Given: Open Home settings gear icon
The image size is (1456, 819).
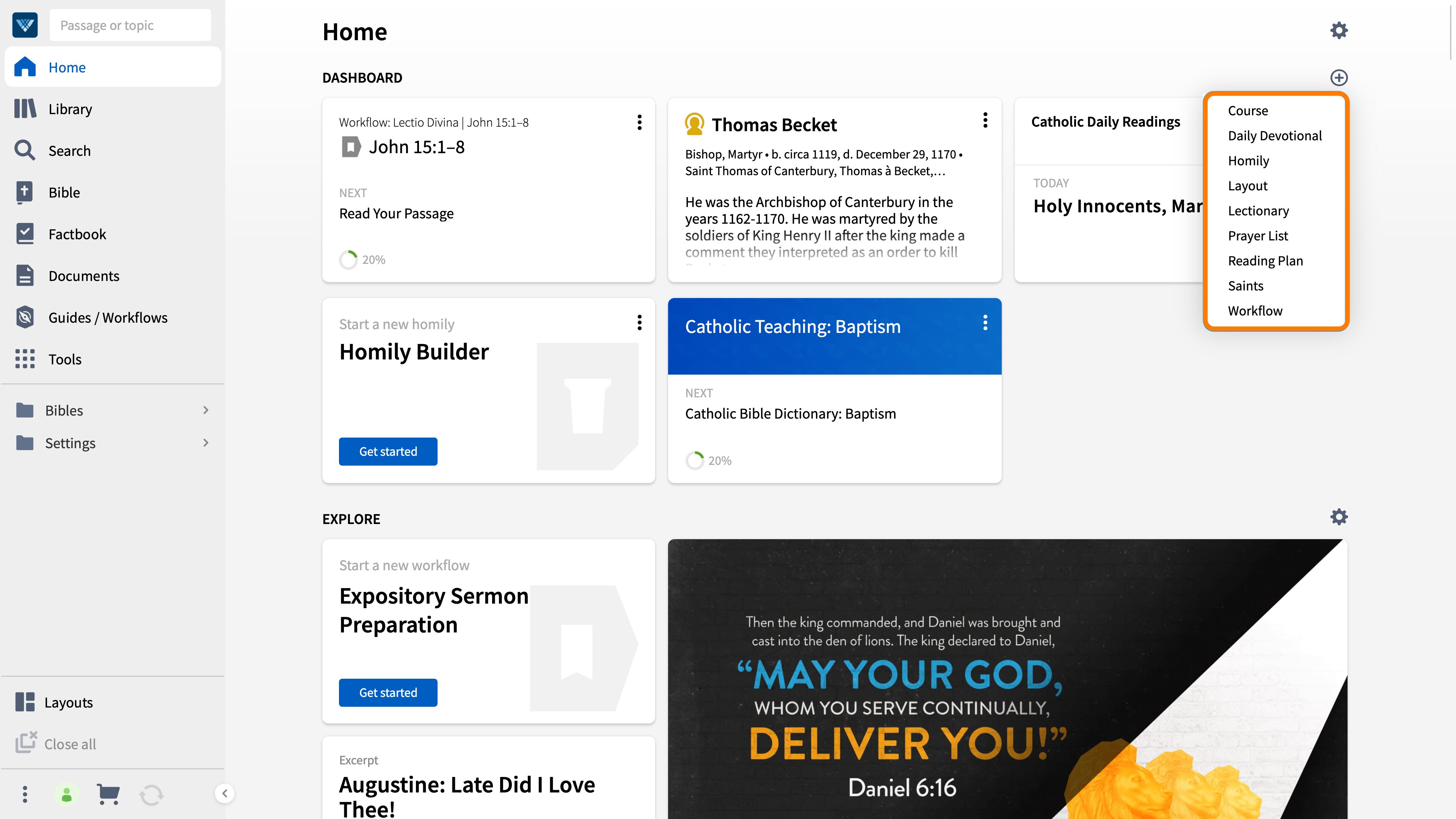Looking at the screenshot, I should [1338, 30].
